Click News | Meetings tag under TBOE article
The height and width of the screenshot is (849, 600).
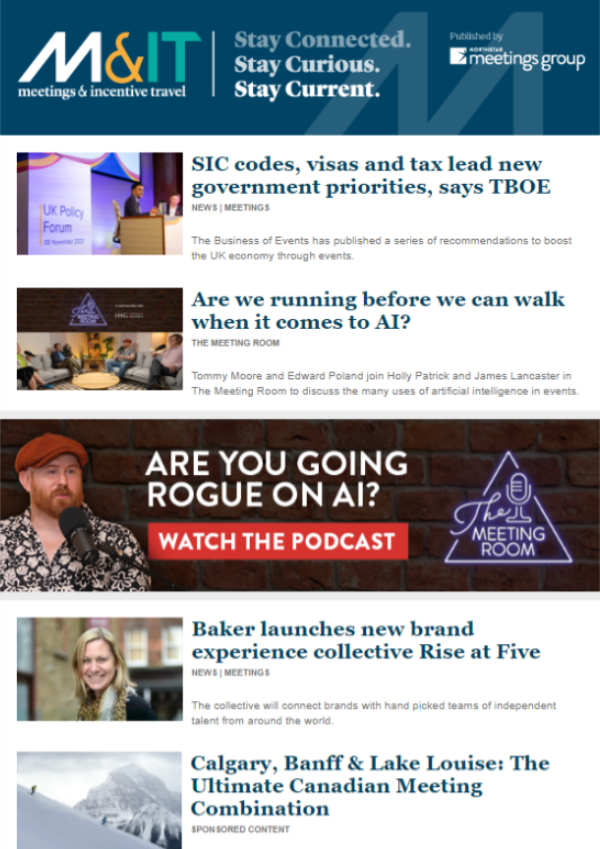click(x=230, y=207)
